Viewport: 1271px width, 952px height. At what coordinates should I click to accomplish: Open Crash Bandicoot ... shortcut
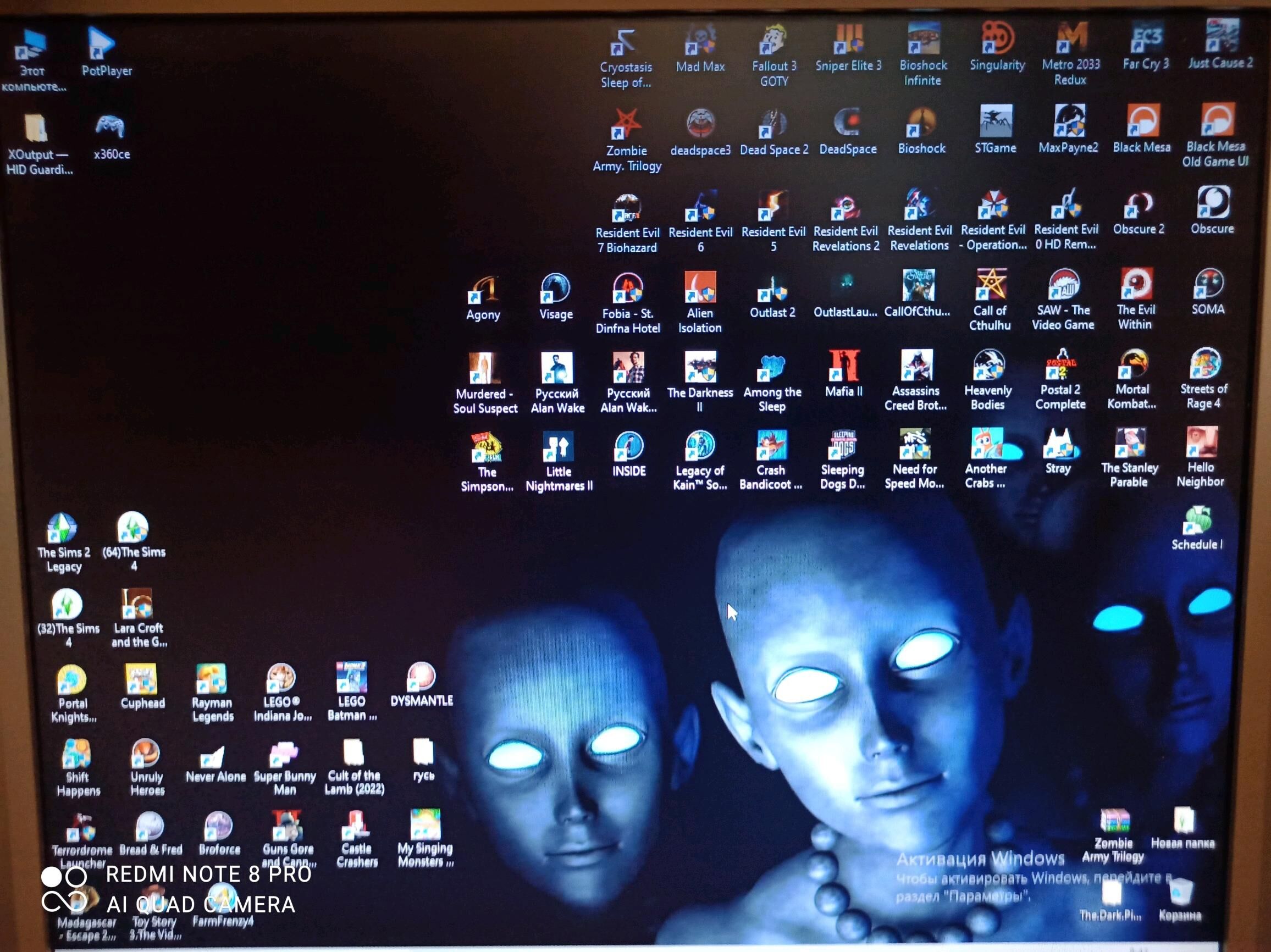(x=771, y=446)
